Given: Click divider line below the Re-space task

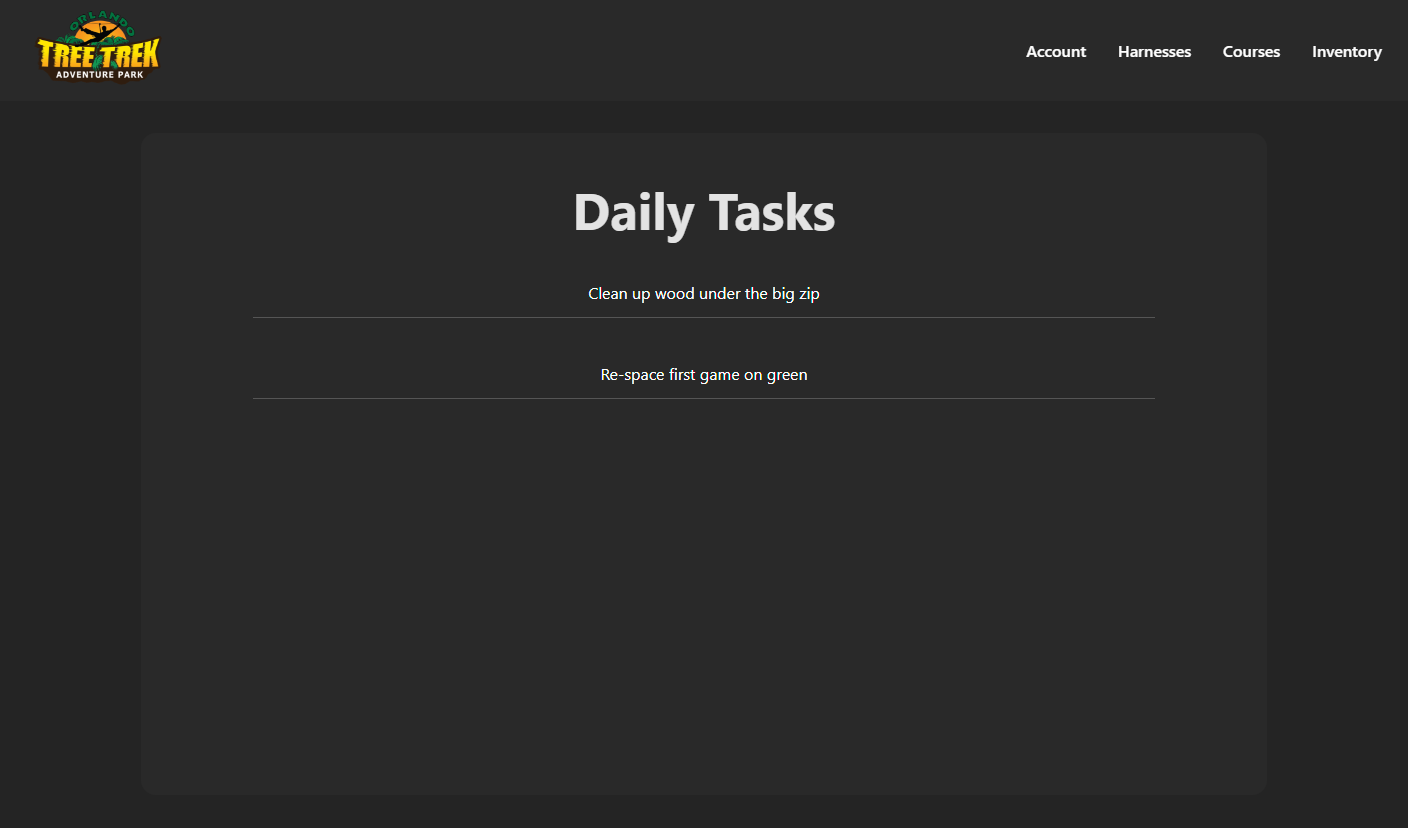Looking at the screenshot, I should pyautogui.click(x=703, y=398).
